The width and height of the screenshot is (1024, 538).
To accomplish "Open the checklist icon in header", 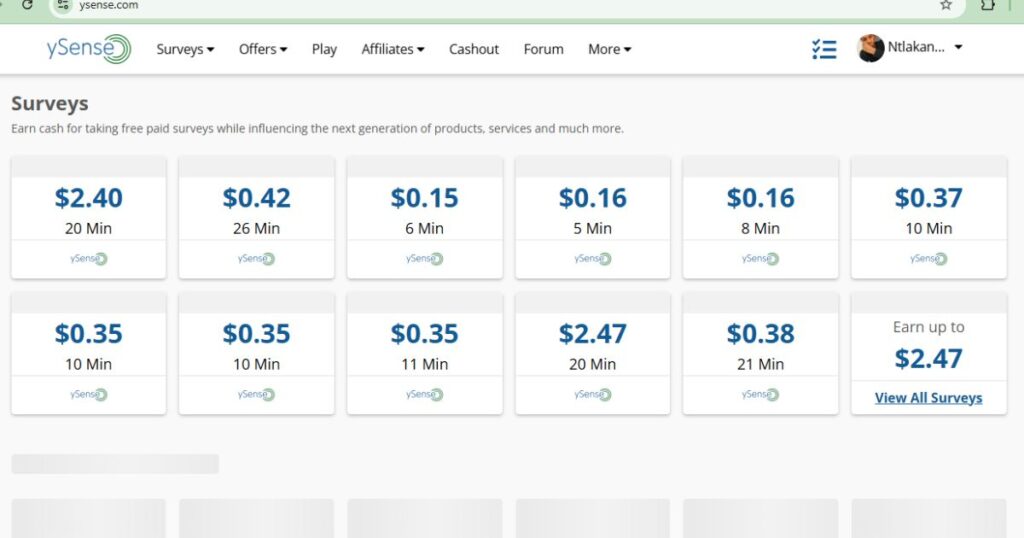I will point(824,49).
